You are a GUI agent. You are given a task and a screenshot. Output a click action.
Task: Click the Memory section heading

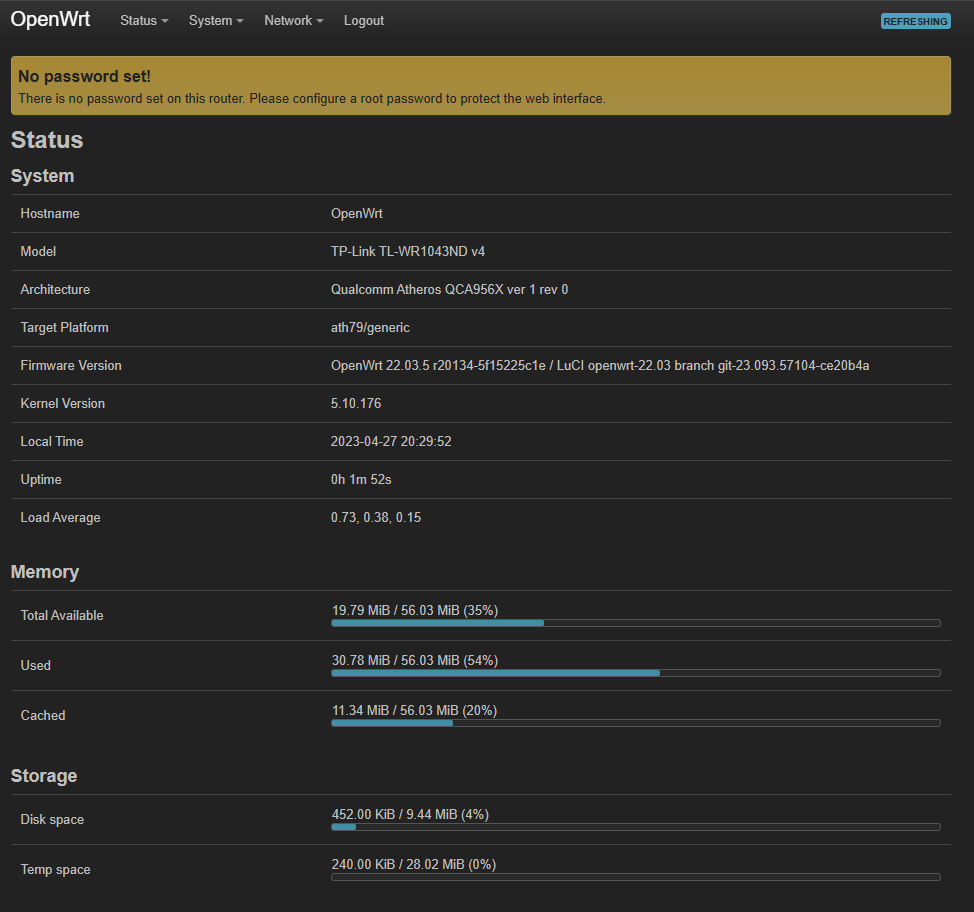click(45, 572)
